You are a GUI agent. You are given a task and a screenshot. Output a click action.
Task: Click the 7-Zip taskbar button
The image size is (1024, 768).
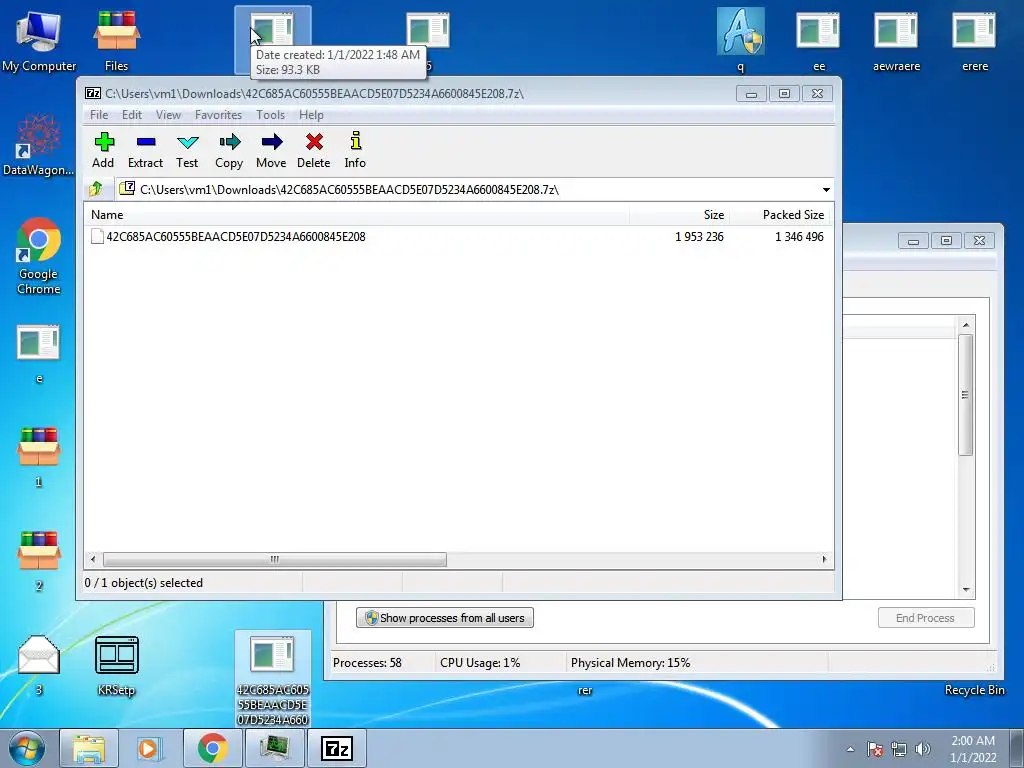click(x=336, y=748)
